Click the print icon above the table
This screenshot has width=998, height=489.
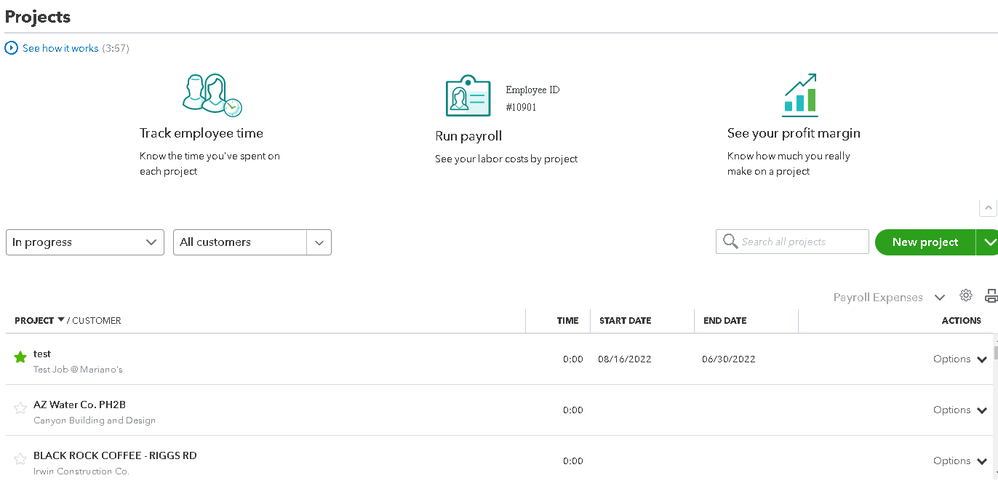(991, 296)
